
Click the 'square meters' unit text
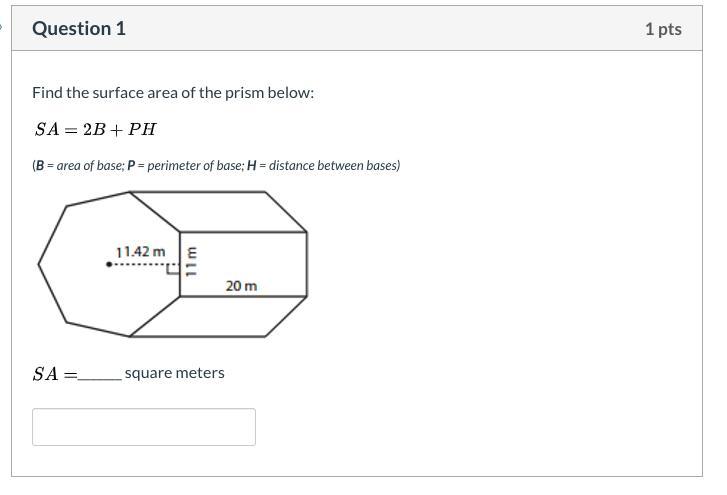[175, 373]
